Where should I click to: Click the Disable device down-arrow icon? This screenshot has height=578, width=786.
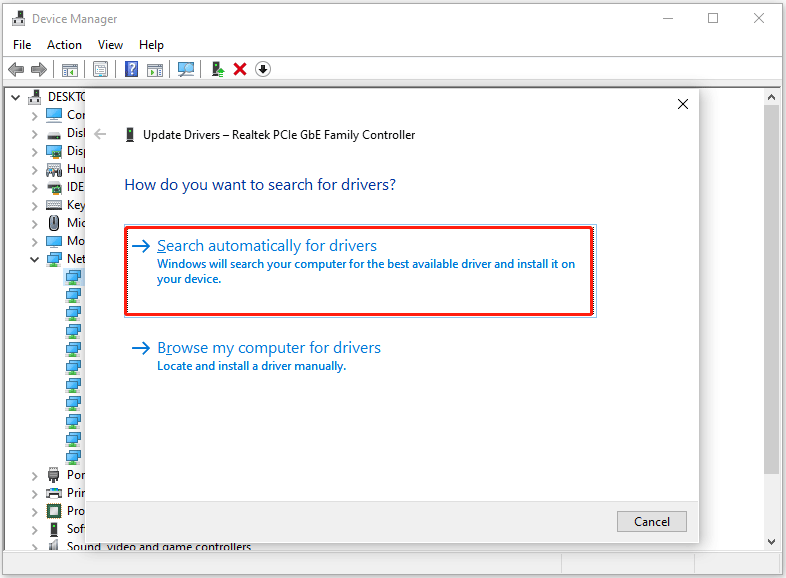263,69
